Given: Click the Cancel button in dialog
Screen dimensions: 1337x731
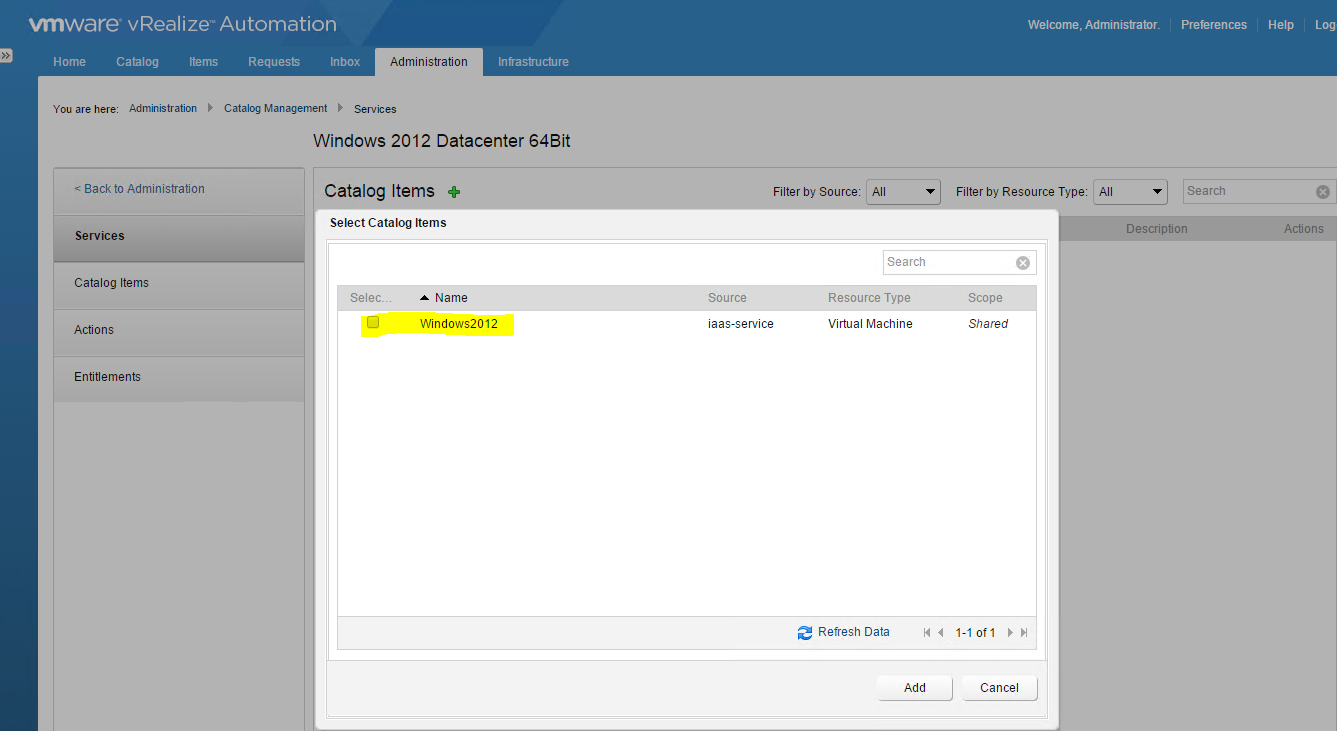Looking at the screenshot, I should coord(999,688).
